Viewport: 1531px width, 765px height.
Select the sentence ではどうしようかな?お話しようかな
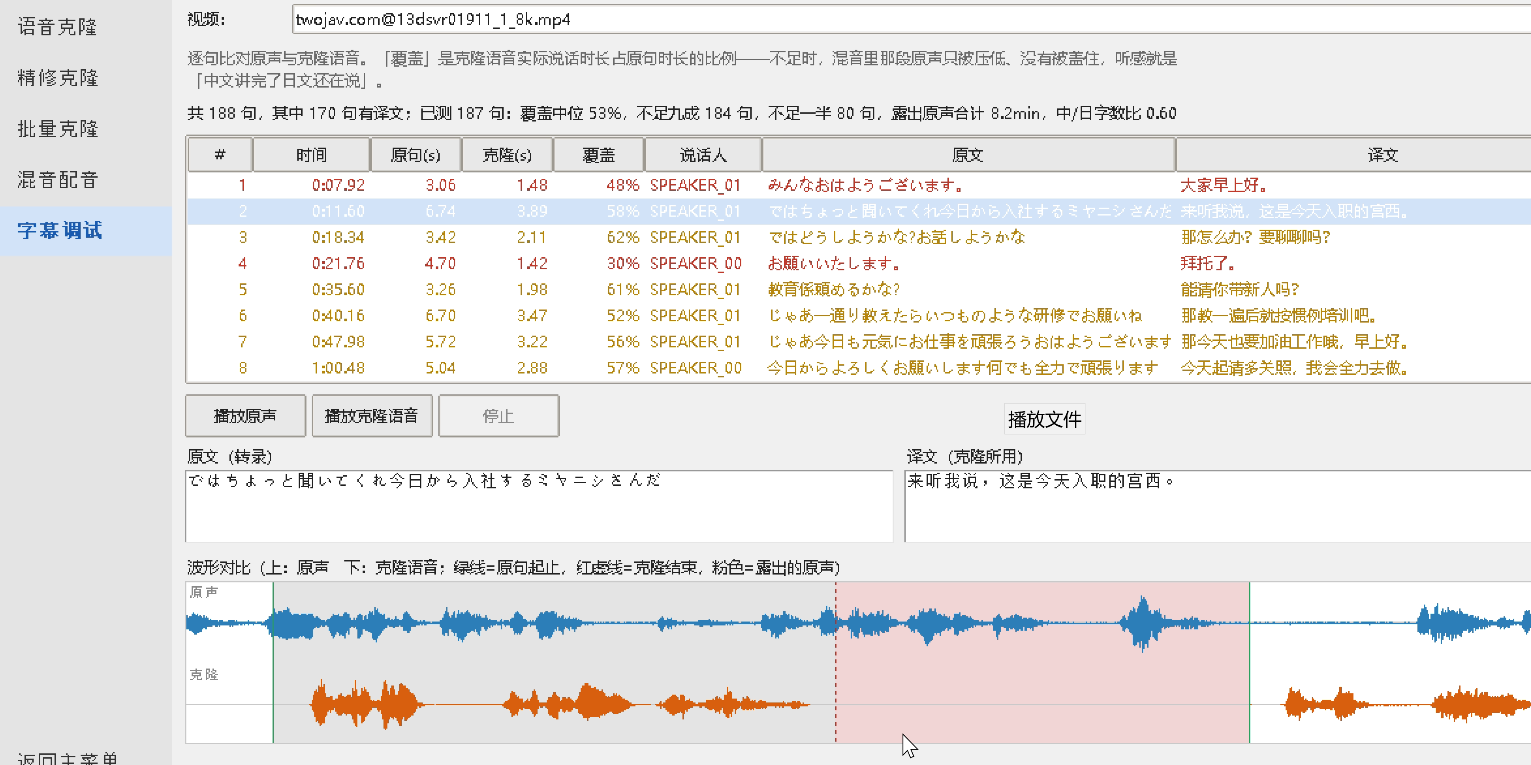tap(896, 237)
